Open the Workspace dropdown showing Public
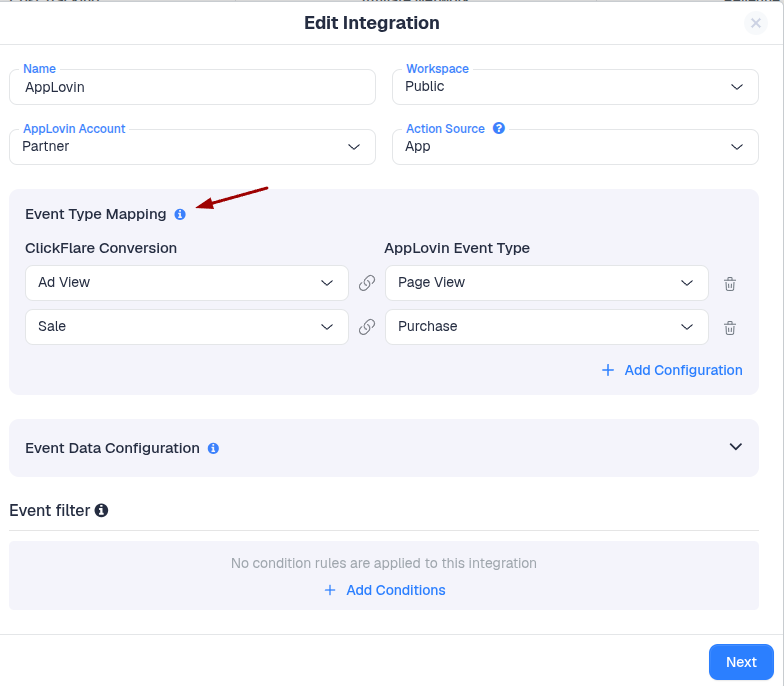784x686 pixels. click(x=576, y=87)
